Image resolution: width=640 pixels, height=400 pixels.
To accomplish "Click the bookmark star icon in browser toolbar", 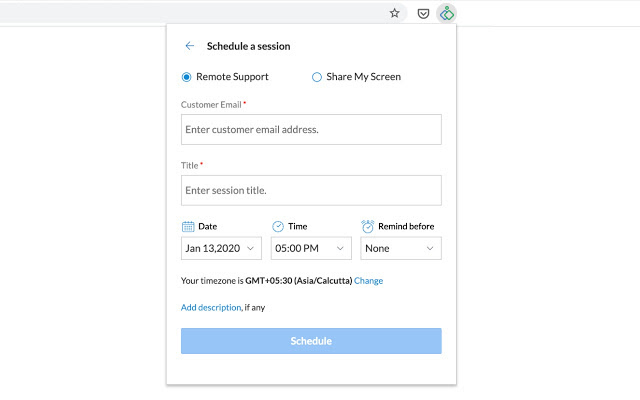I will (x=395, y=13).
